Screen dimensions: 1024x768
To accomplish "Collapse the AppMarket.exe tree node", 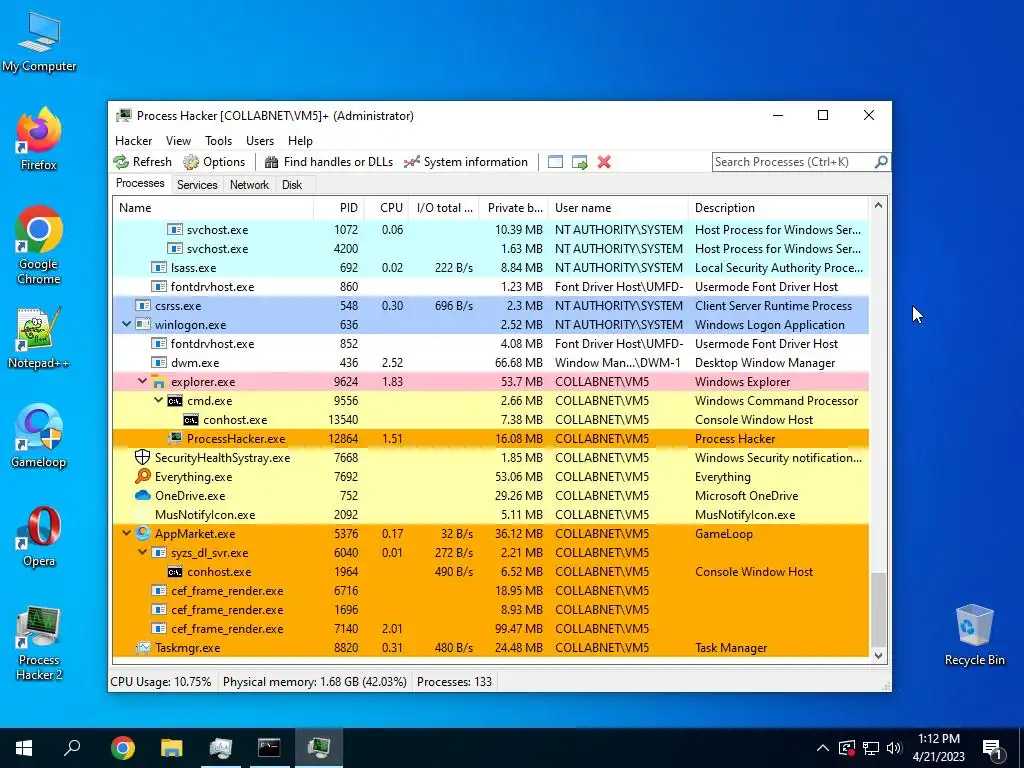I will (126, 534).
